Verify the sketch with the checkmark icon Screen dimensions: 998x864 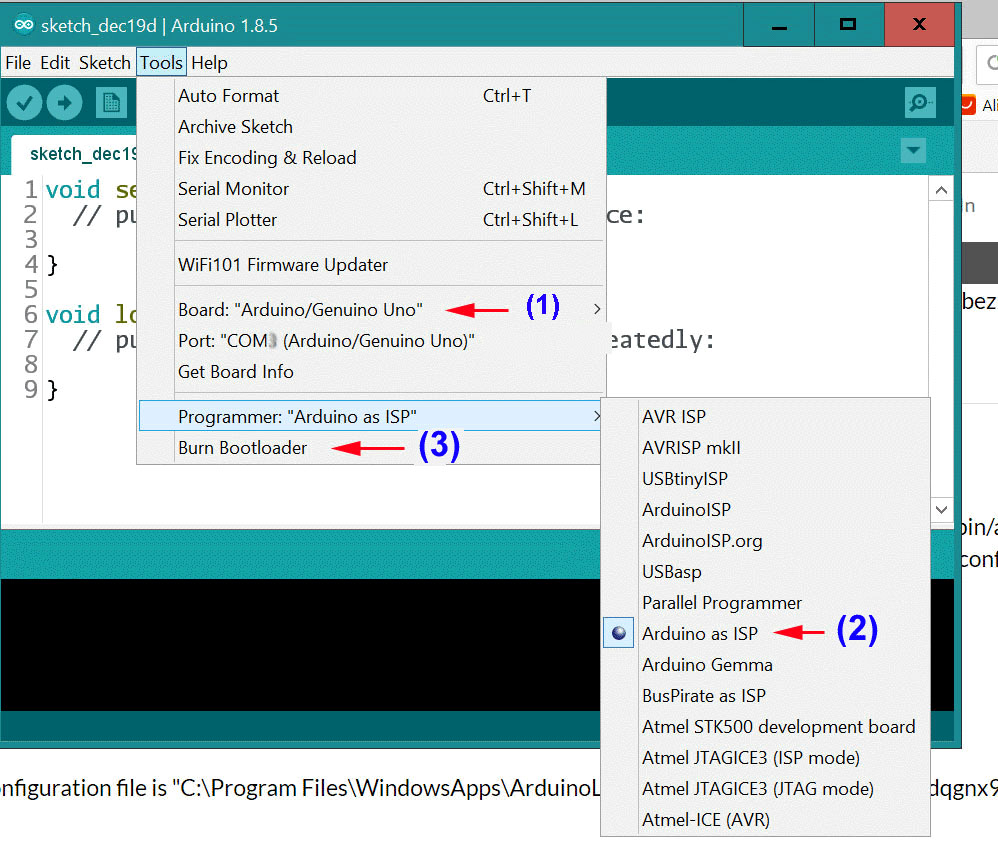click(x=24, y=102)
